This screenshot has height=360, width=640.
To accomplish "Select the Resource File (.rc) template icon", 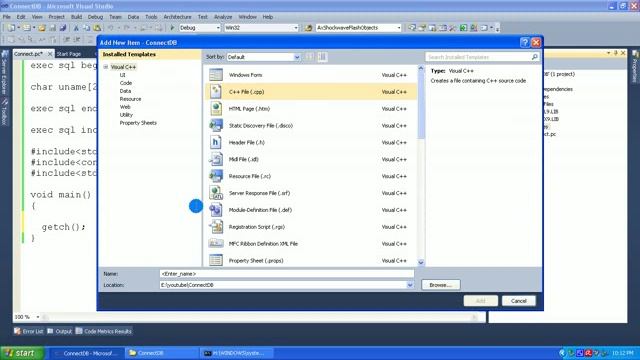I will [216, 176].
